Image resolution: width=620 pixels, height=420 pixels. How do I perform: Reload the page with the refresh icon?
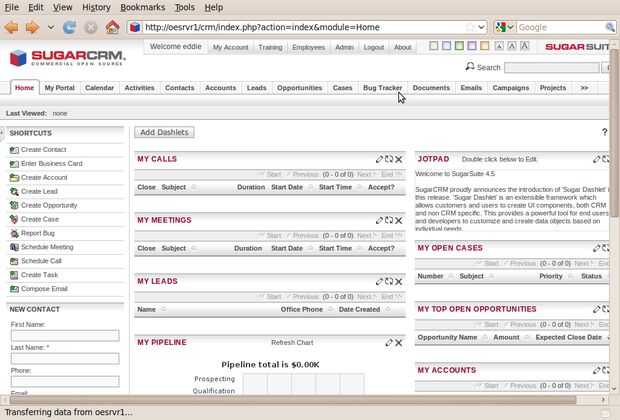point(70,27)
